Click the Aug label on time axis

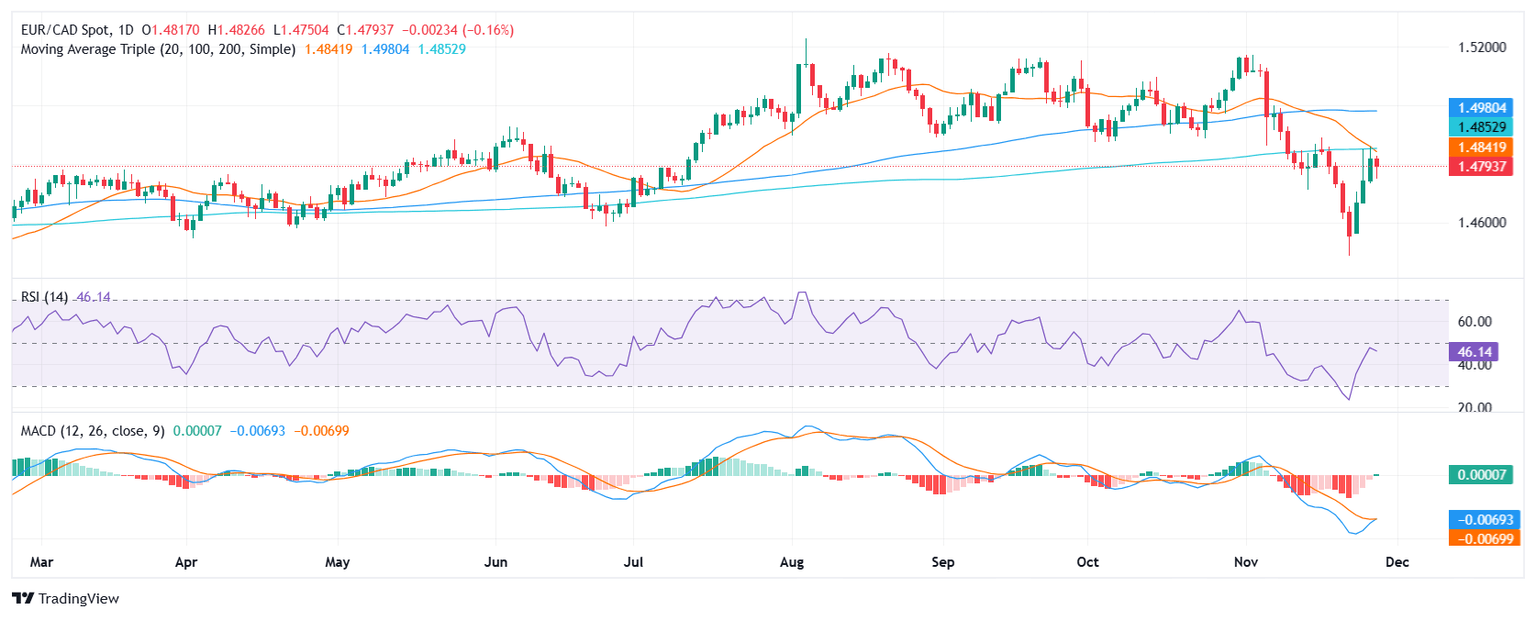[792, 562]
